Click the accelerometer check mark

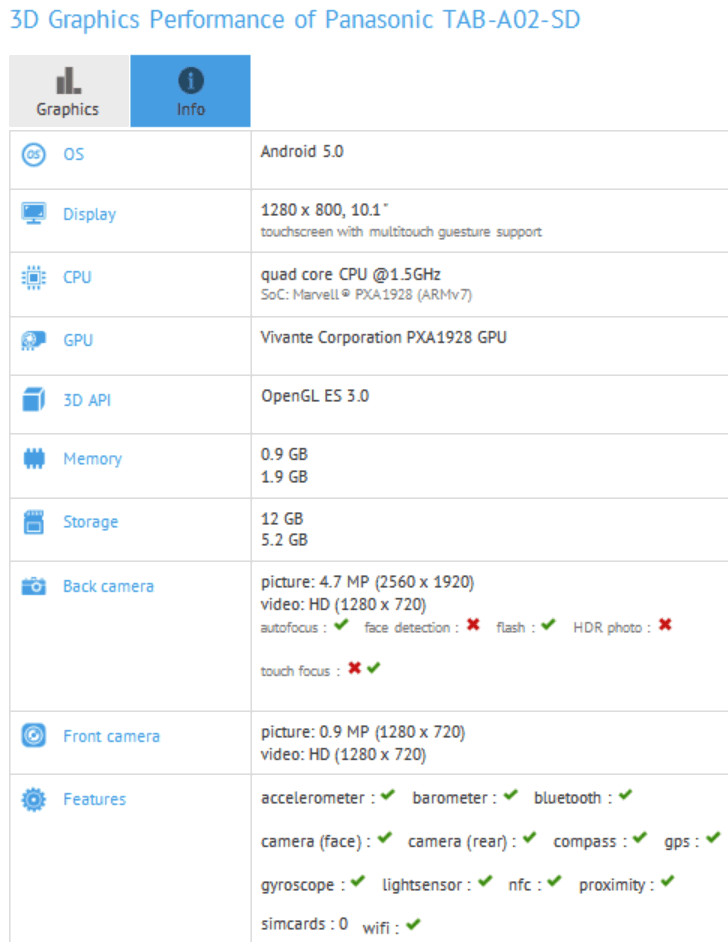(x=388, y=795)
